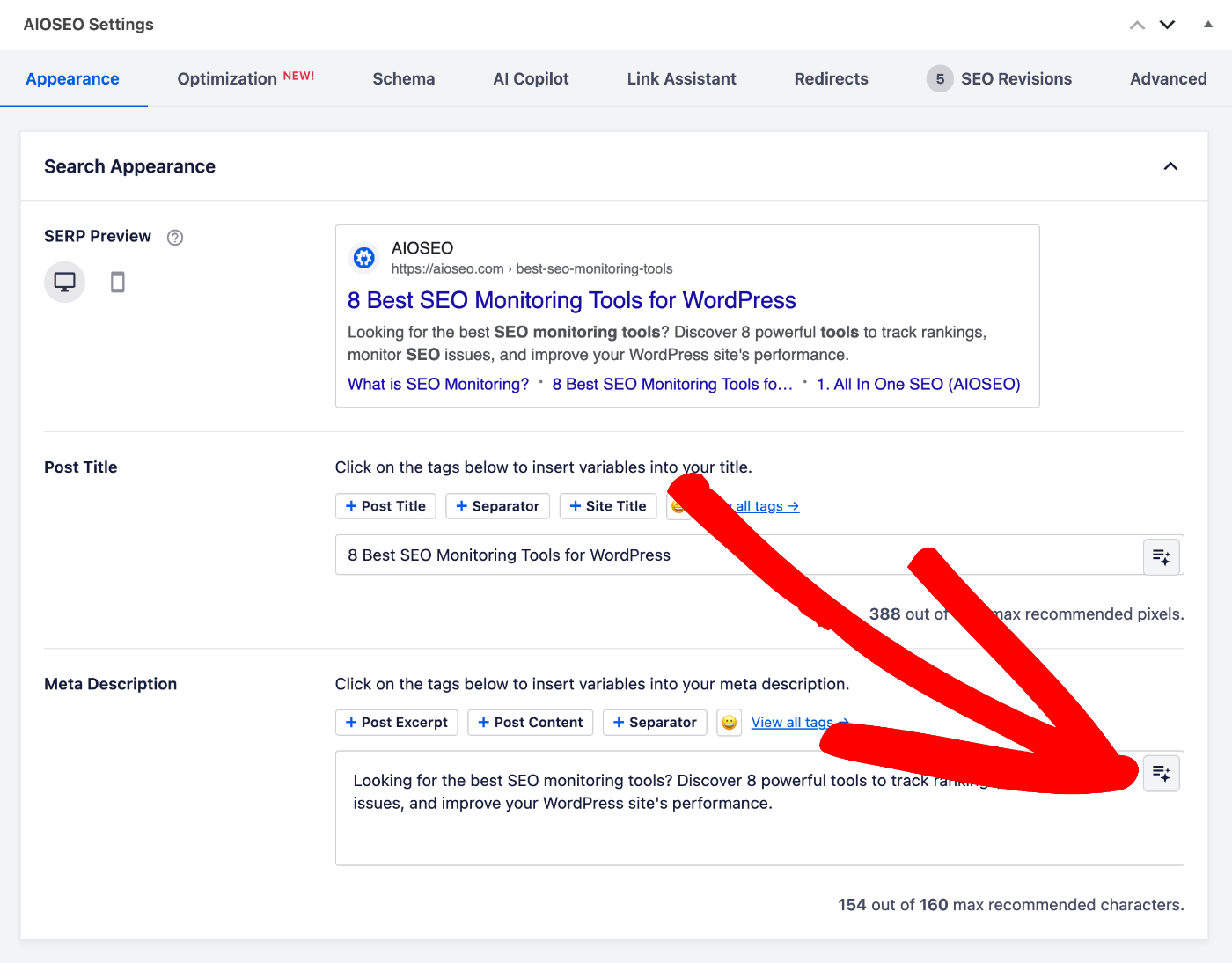Click '1. All In One SEO (AIOSEO)' sitelink
The height and width of the screenshot is (963, 1232).
pyautogui.click(x=919, y=385)
